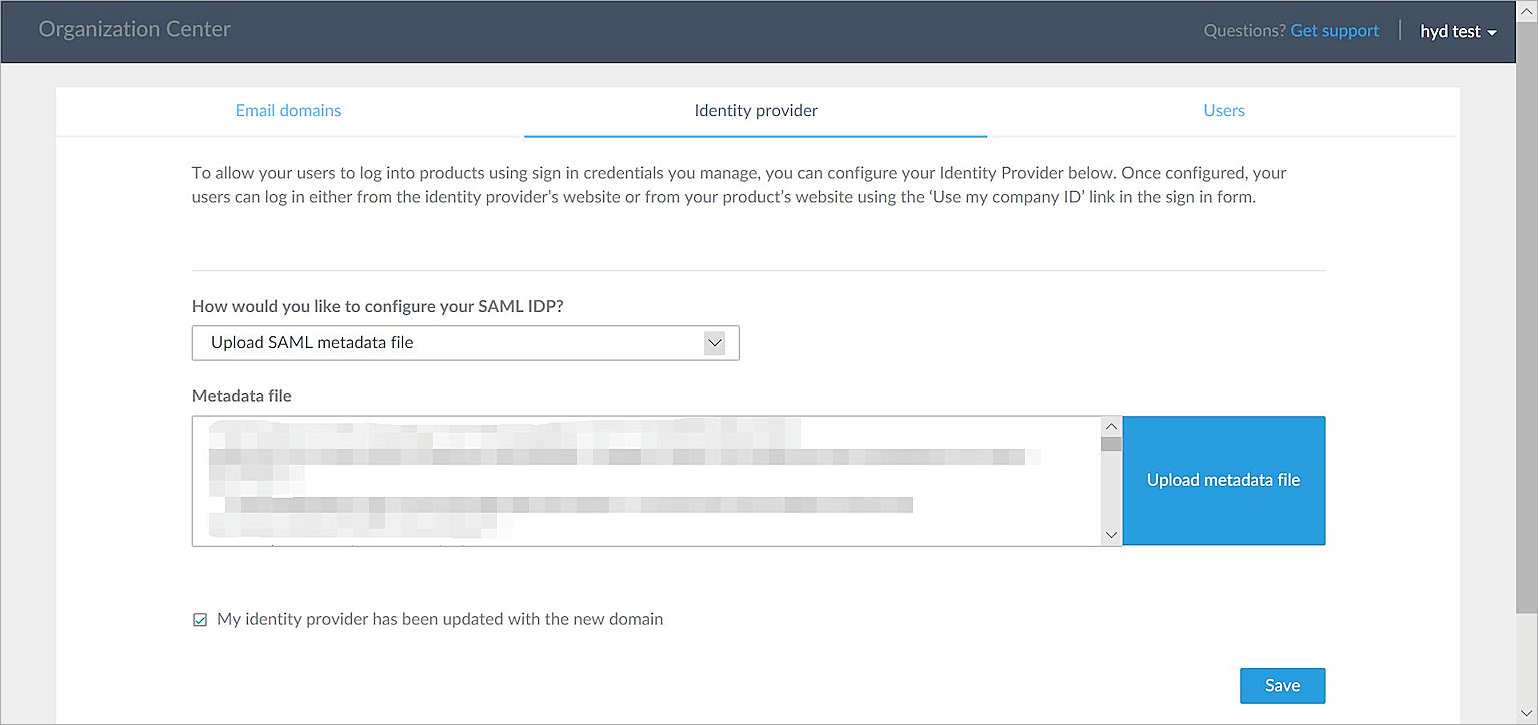Image resolution: width=1538 pixels, height=725 pixels.
Task: Click the 'My identity provider has been updated' label
Action: click(440, 619)
